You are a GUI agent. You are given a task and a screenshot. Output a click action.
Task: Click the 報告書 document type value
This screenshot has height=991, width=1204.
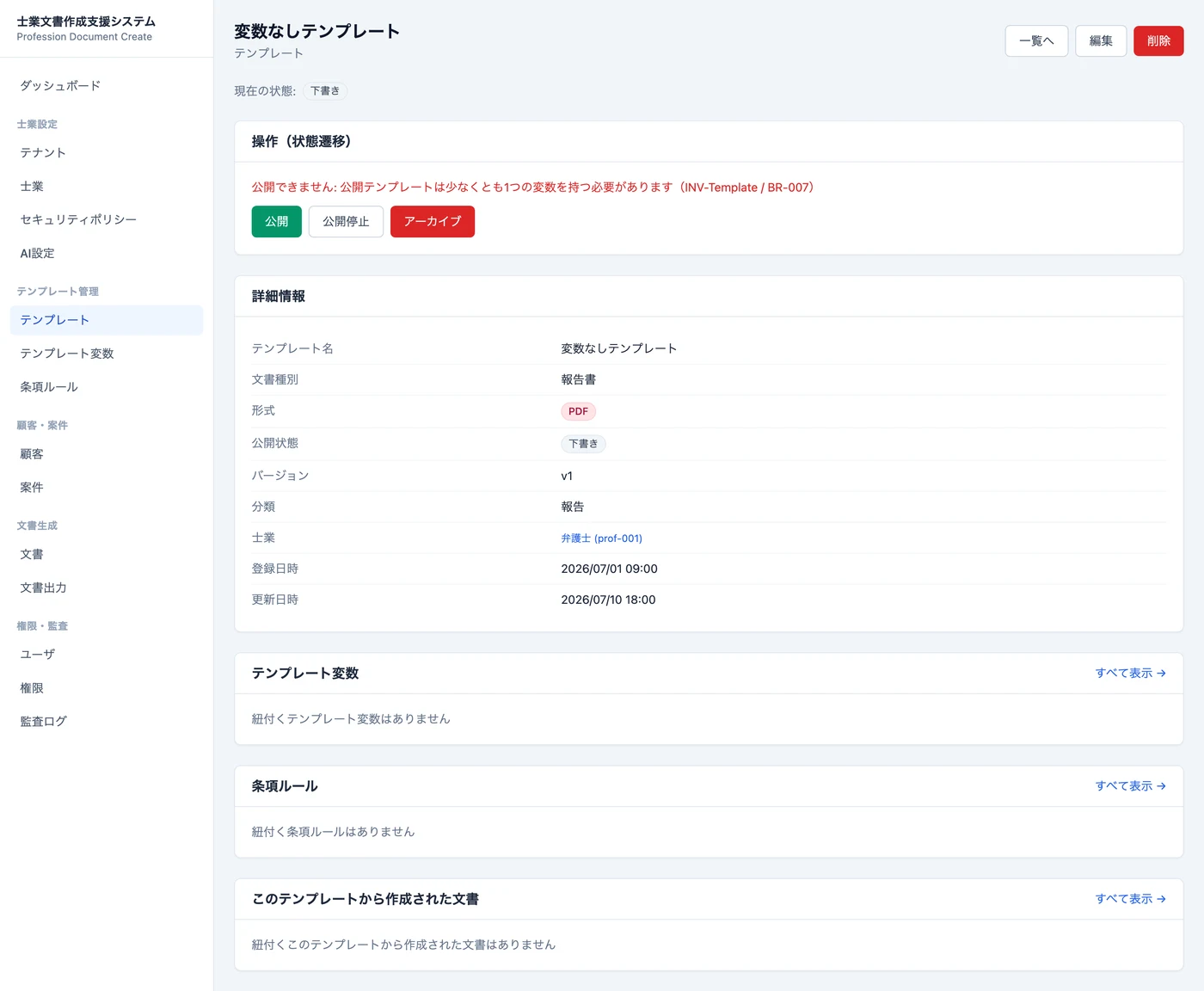click(579, 379)
